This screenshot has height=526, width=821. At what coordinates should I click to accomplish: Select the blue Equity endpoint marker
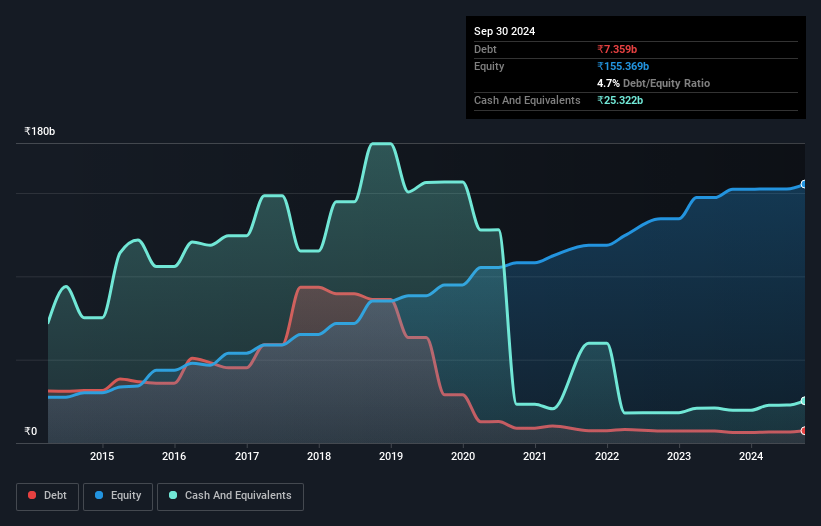804,184
